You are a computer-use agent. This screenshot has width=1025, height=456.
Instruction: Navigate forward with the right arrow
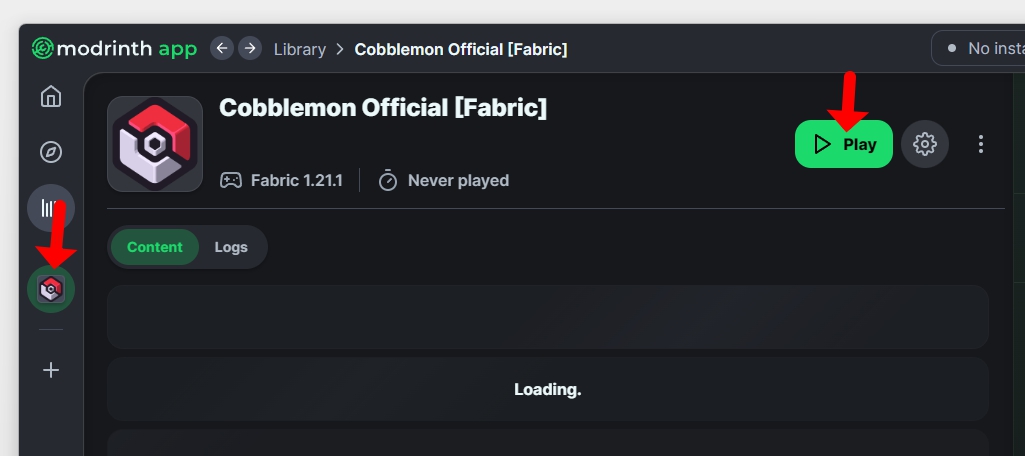(250, 48)
